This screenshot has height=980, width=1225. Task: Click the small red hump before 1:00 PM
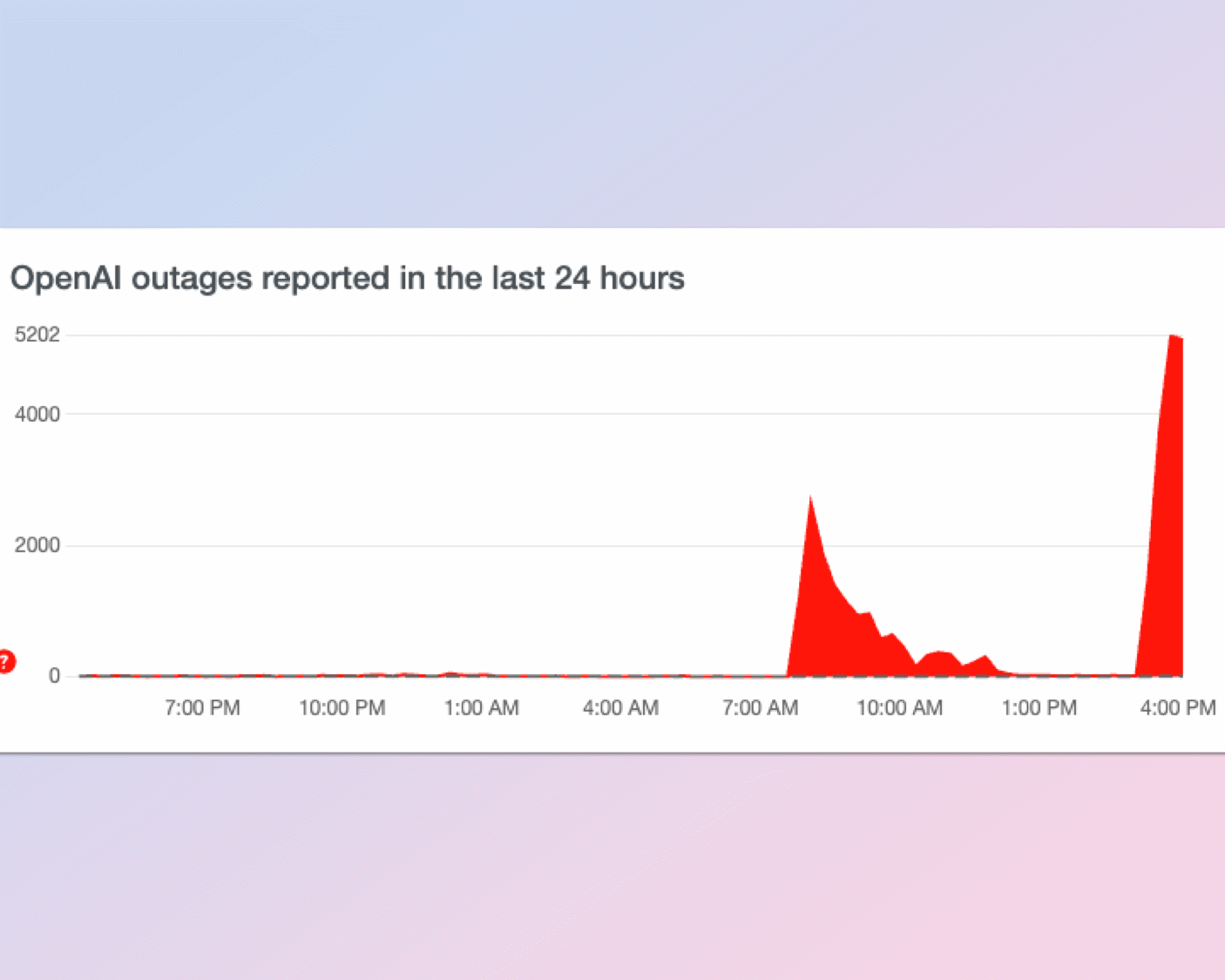point(984,666)
